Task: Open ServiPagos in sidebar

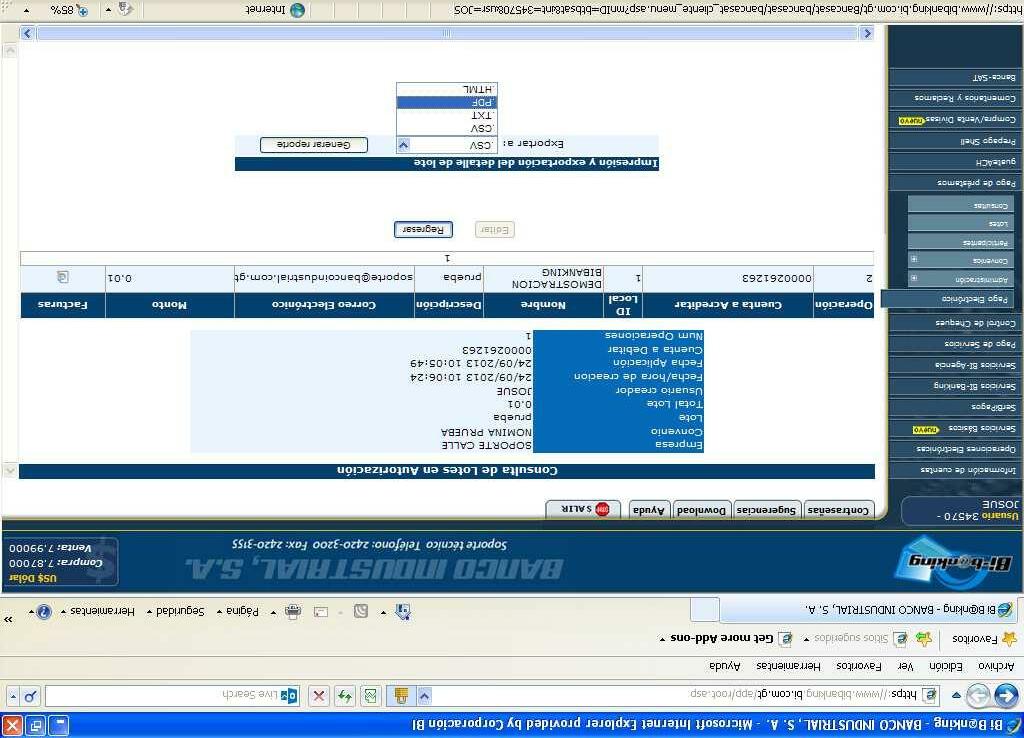Action: pyautogui.click(x=953, y=407)
